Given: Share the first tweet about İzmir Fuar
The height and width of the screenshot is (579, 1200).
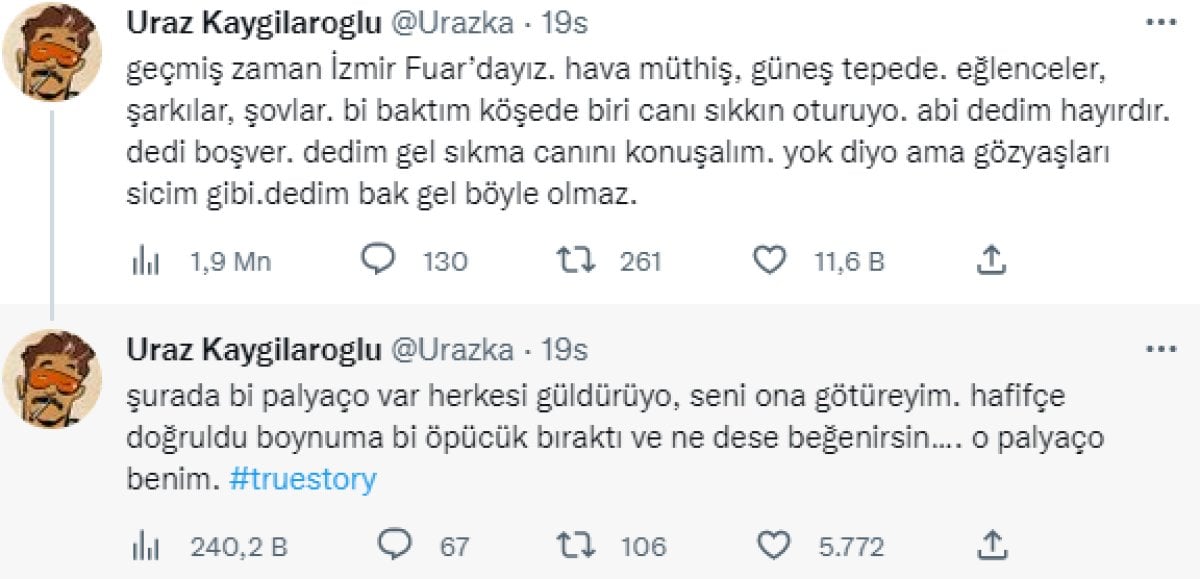Looking at the screenshot, I should [989, 261].
